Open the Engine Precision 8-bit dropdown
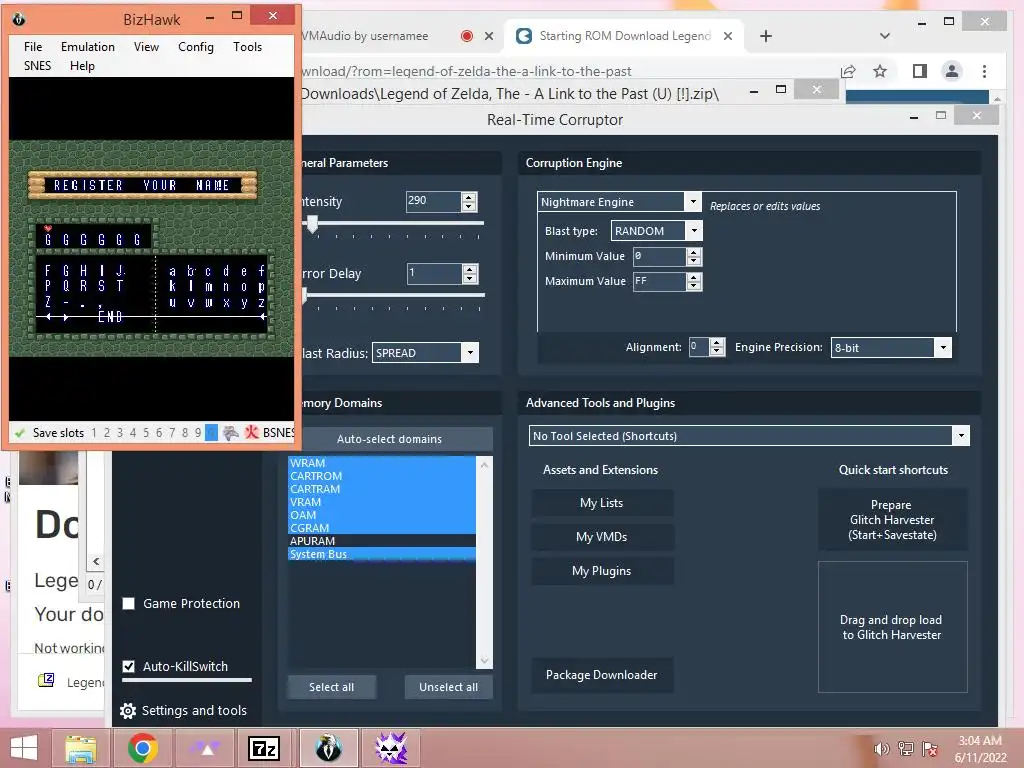1024x768 pixels. click(943, 347)
